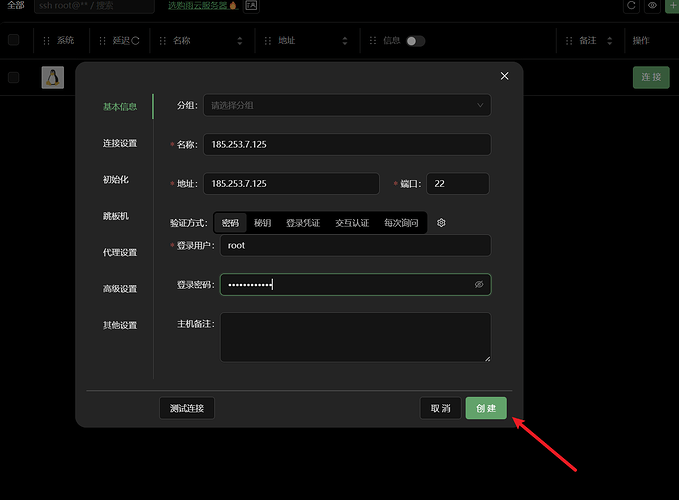679x500 pixels.
Task: Click the 端口 port input field
Action: pos(457,184)
